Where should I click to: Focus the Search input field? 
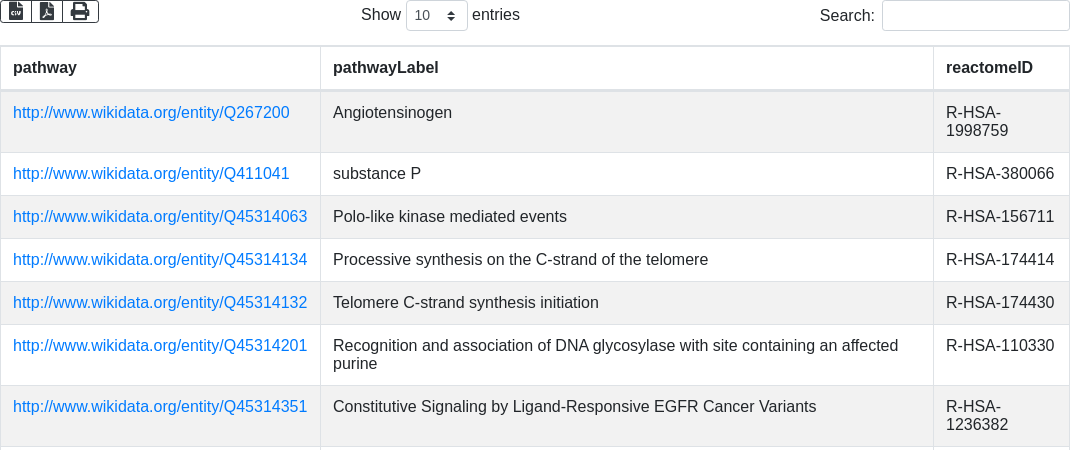click(975, 15)
